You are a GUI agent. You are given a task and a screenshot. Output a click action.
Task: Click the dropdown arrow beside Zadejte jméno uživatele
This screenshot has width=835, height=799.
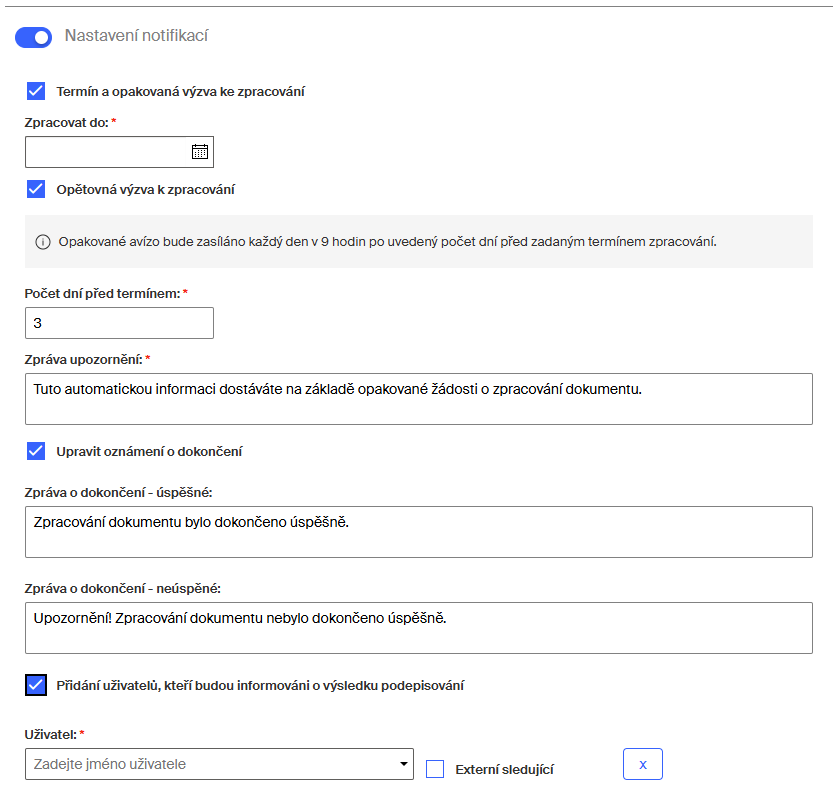(x=402, y=764)
